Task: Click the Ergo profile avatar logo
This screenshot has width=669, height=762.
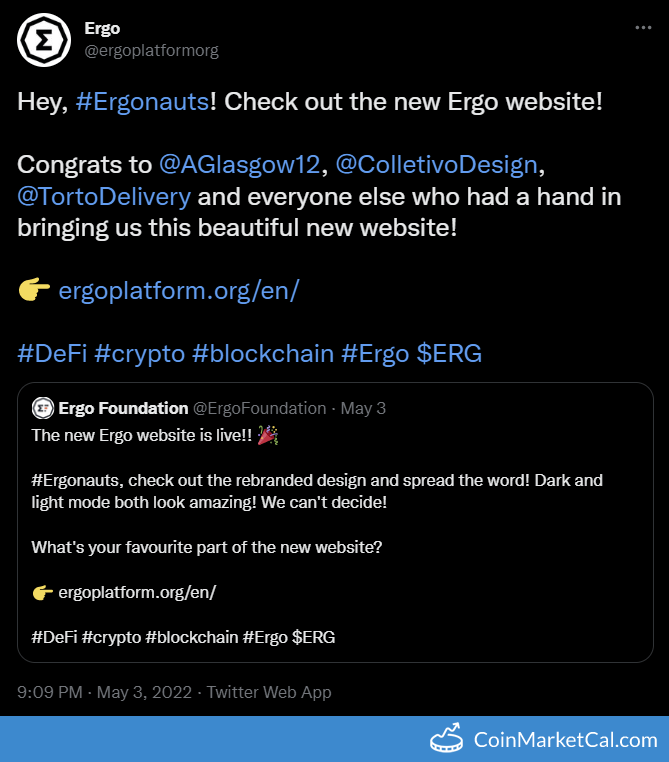Action: coord(43,42)
